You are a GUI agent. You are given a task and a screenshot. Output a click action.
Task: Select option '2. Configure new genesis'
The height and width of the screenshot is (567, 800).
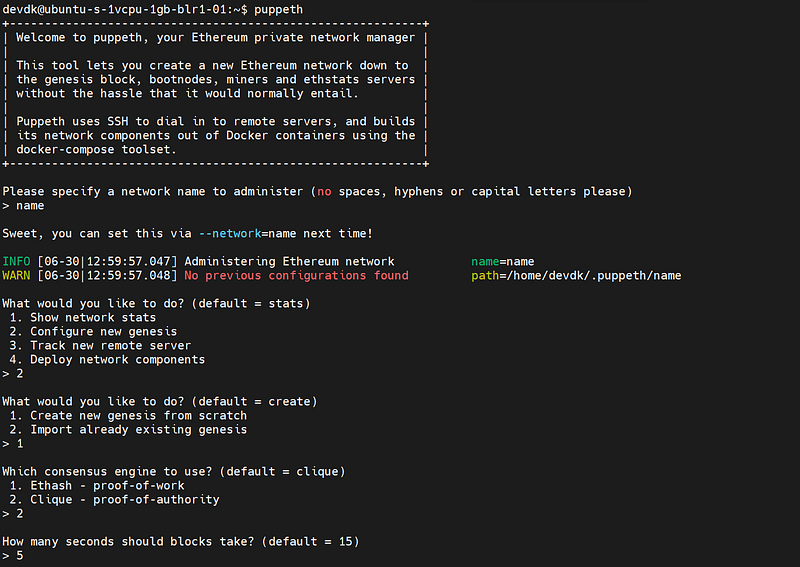click(x=93, y=332)
